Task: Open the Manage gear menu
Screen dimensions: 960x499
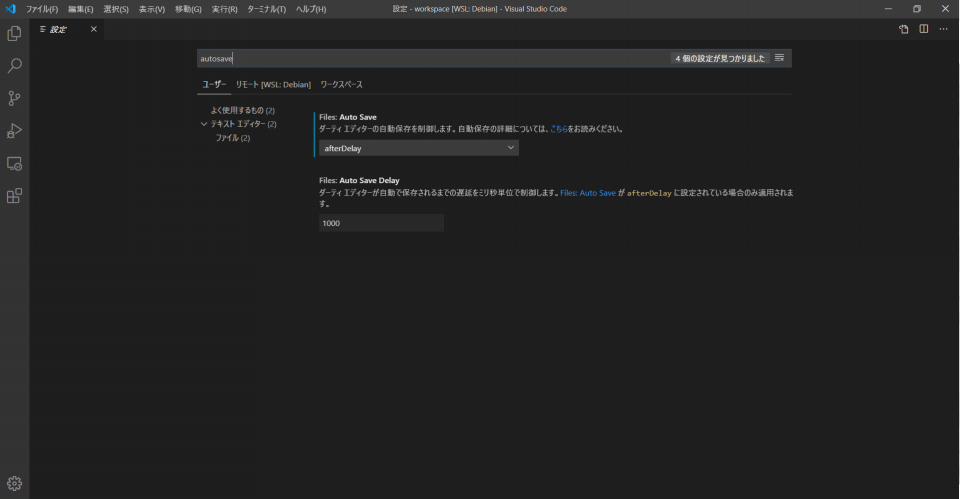Action: [x=14, y=483]
